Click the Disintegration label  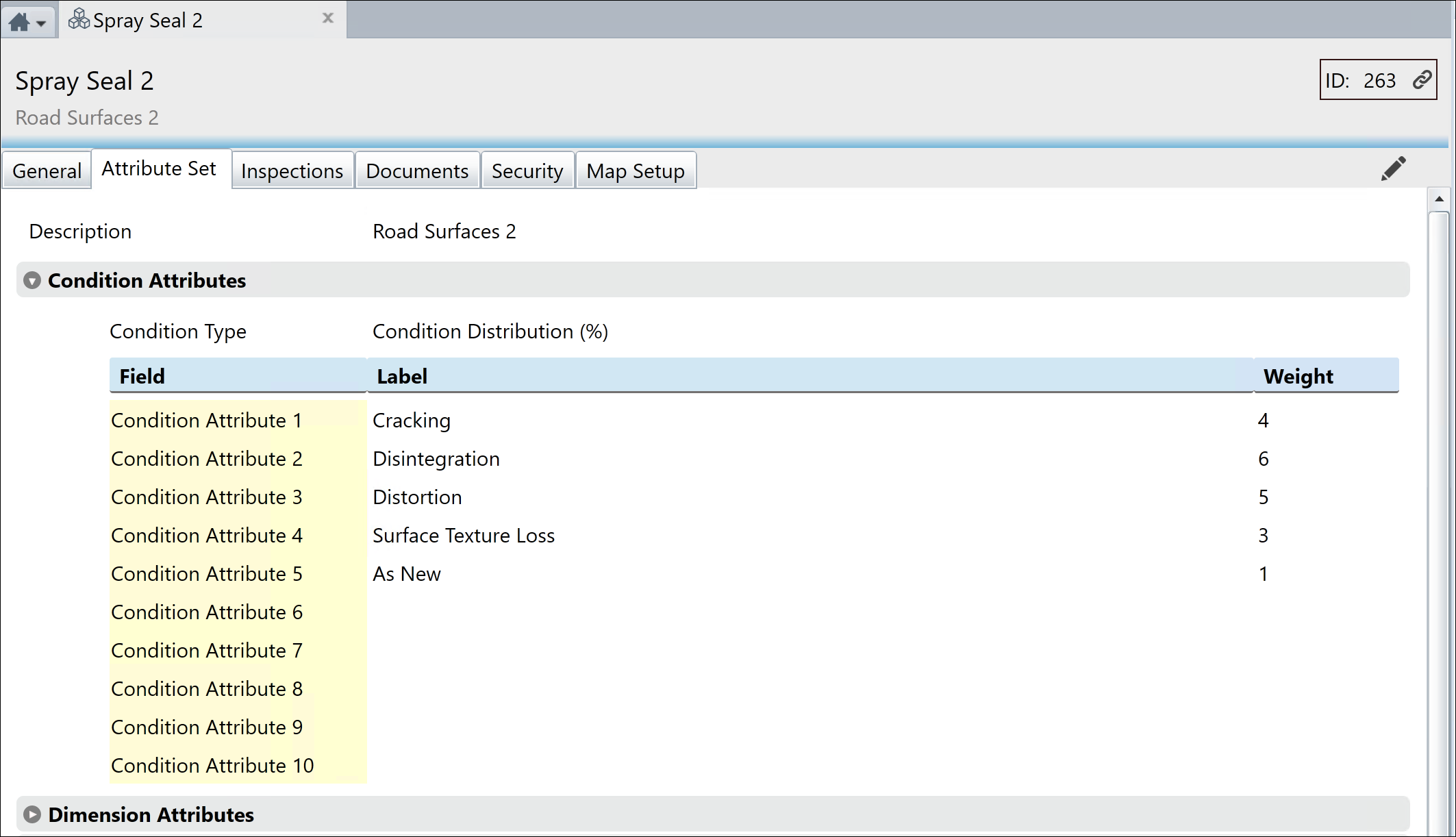coord(436,458)
